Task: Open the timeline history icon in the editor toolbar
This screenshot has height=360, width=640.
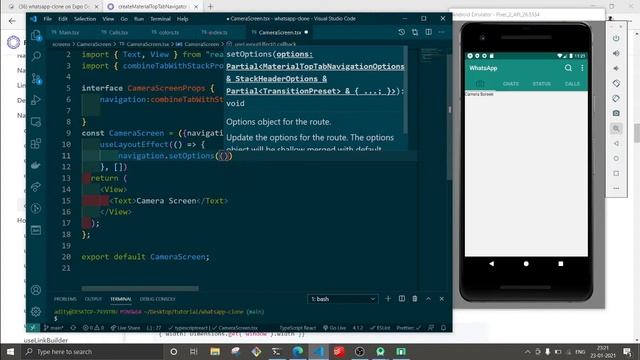Action: pyautogui.click(x=402, y=32)
